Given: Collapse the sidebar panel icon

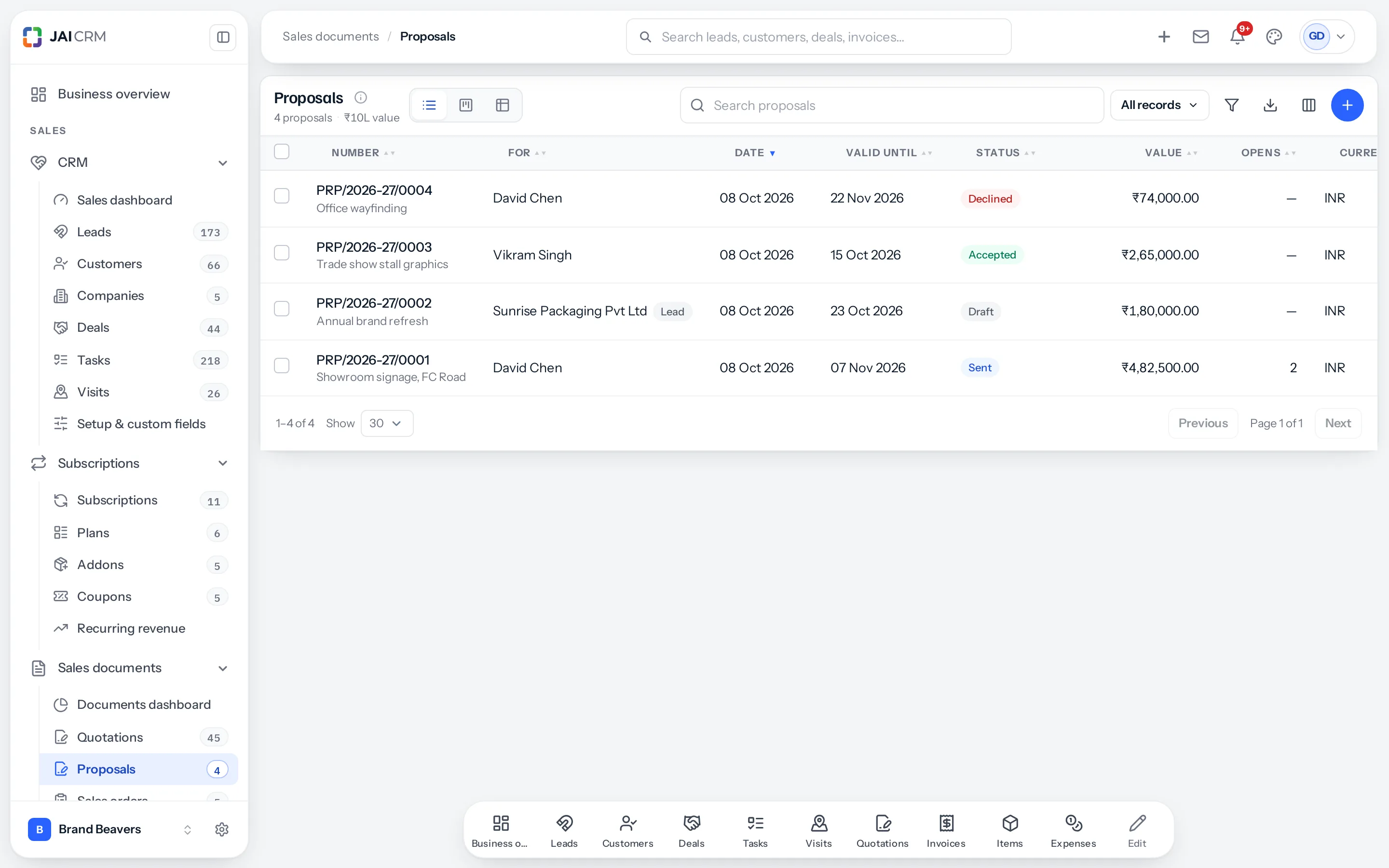Looking at the screenshot, I should point(223,37).
